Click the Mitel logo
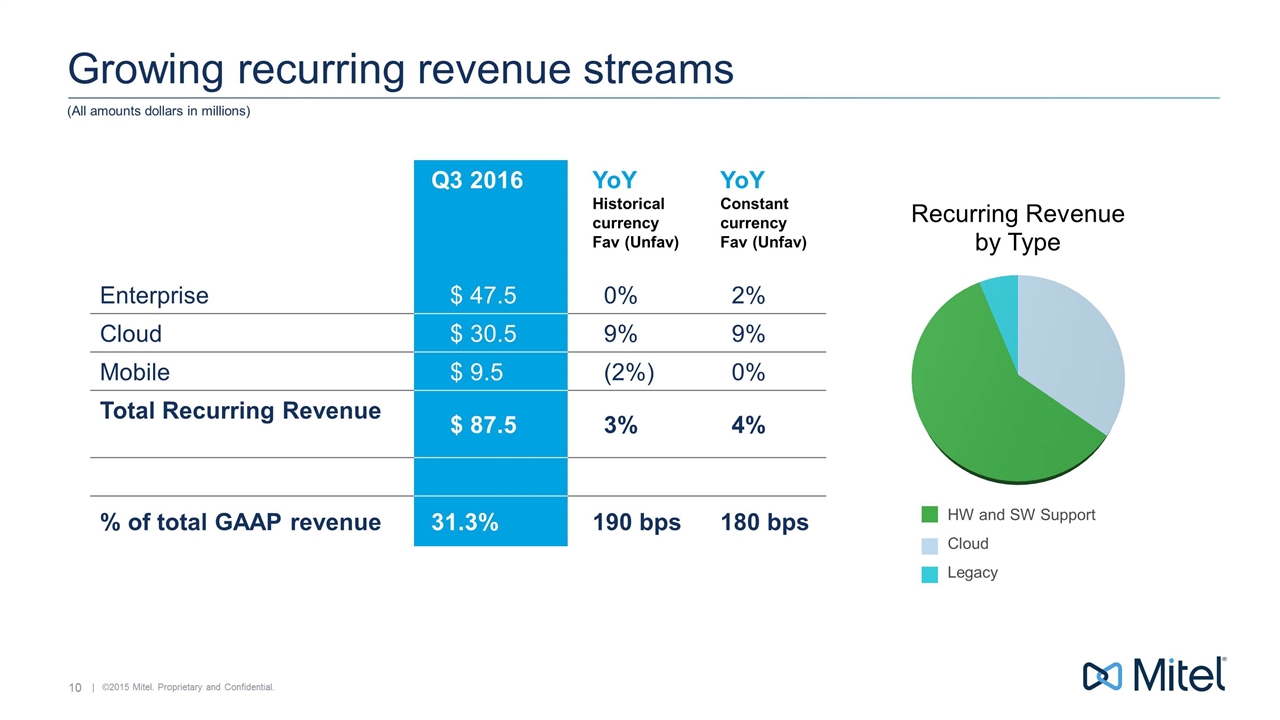Image resolution: width=1280 pixels, height=720 pixels. tap(1155, 675)
